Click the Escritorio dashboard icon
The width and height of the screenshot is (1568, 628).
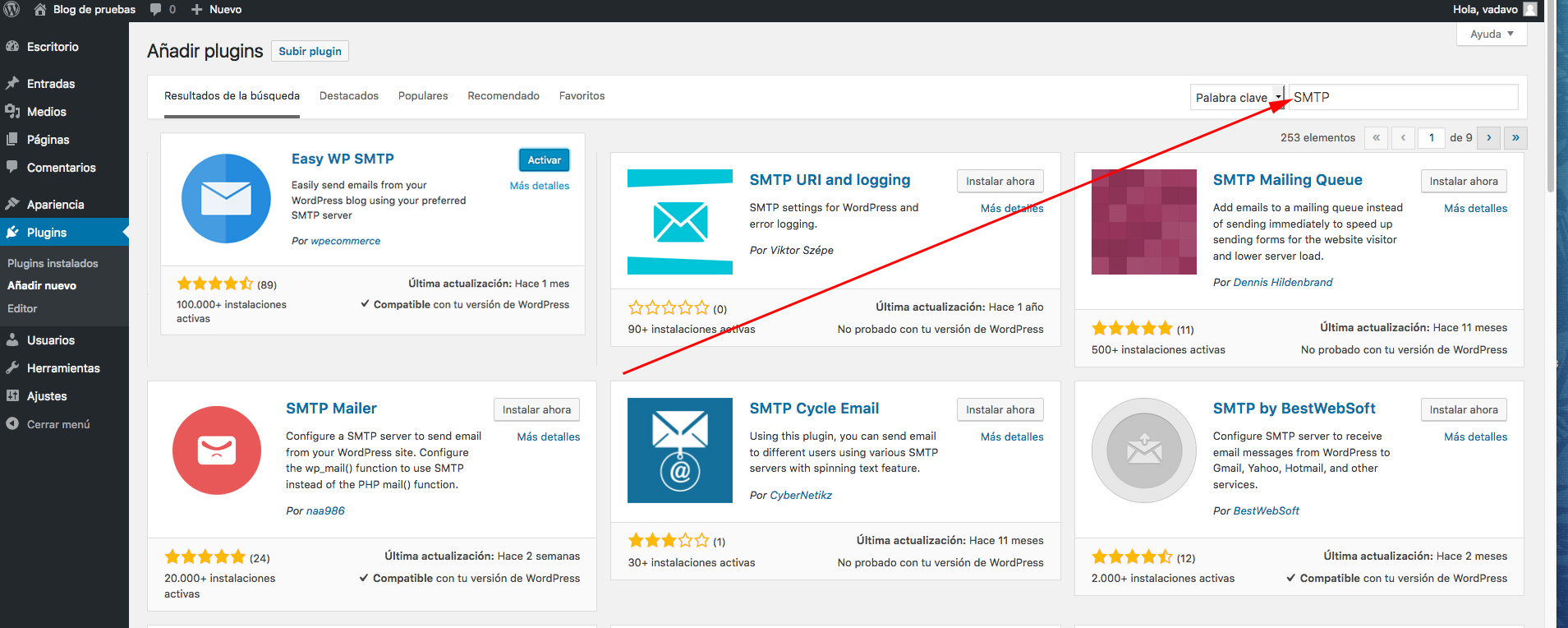pyautogui.click(x=12, y=47)
